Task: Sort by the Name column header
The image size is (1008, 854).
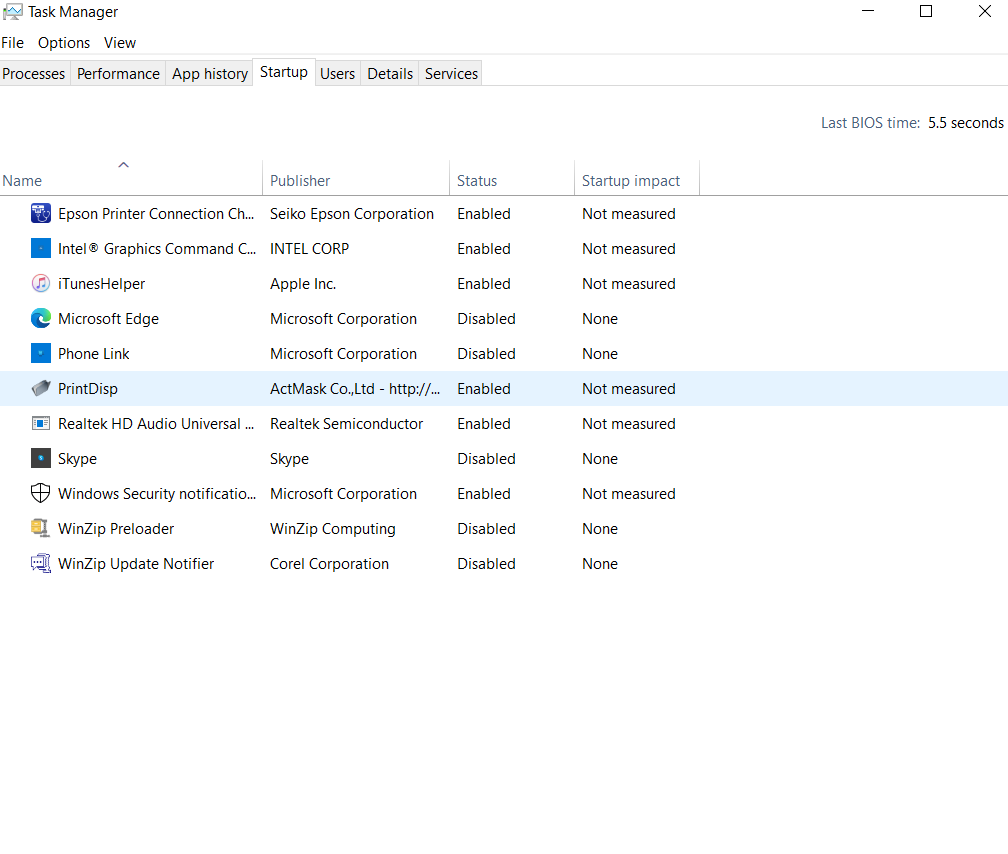Action: tap(131, 177)
